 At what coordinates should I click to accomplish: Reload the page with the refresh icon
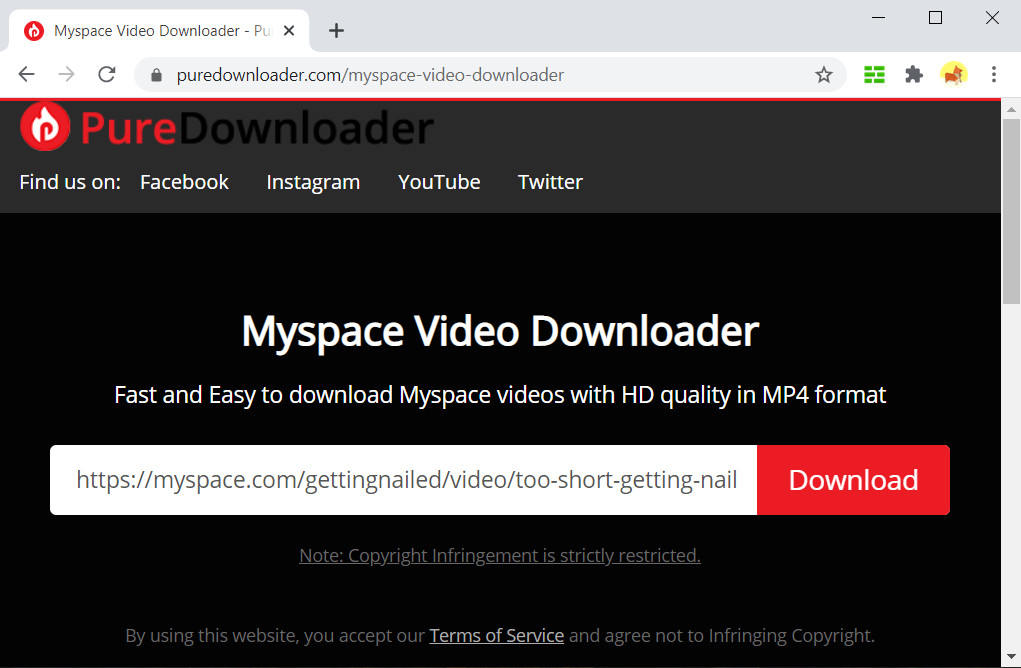[107, 74]
